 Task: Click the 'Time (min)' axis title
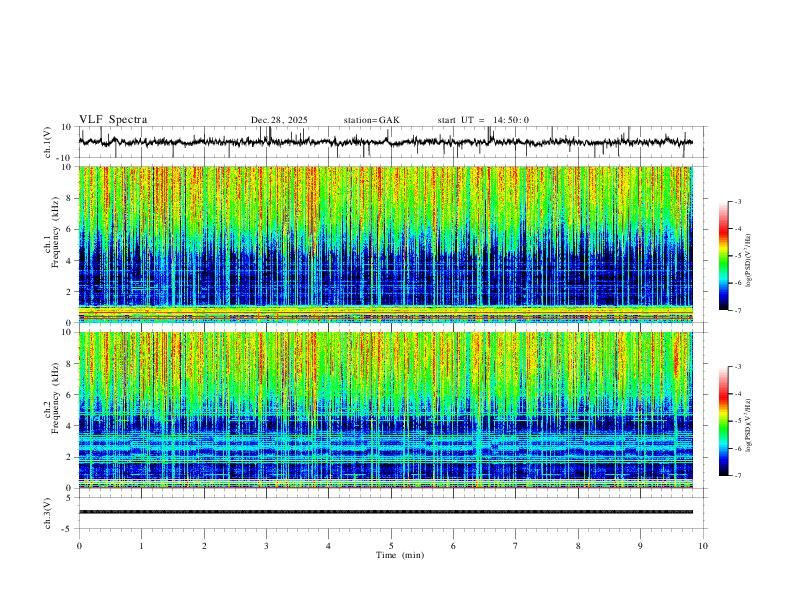[400, 555]
